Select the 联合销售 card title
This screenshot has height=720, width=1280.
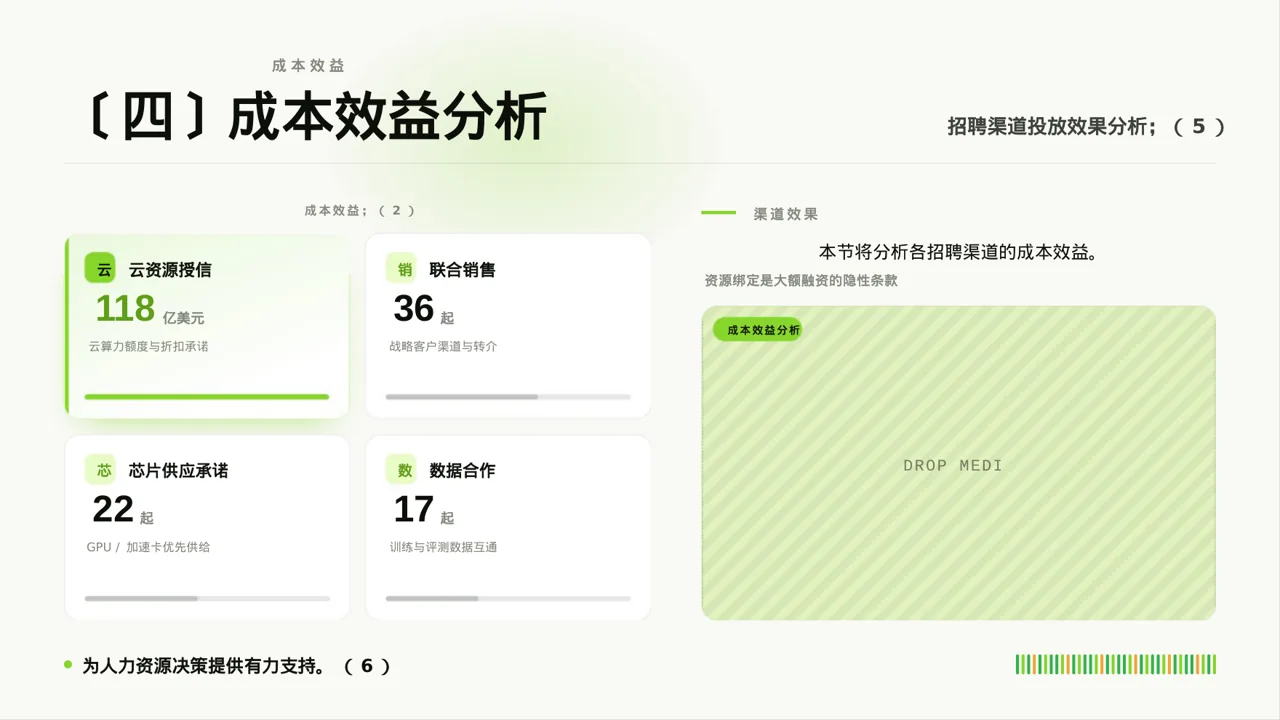click(462, 270)
